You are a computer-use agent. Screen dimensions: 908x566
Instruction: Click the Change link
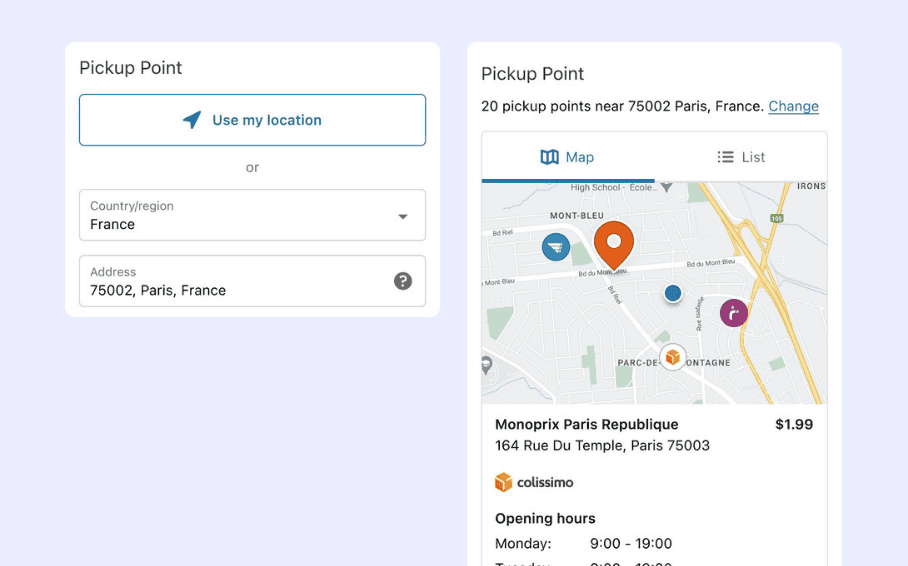pos(793,106)
